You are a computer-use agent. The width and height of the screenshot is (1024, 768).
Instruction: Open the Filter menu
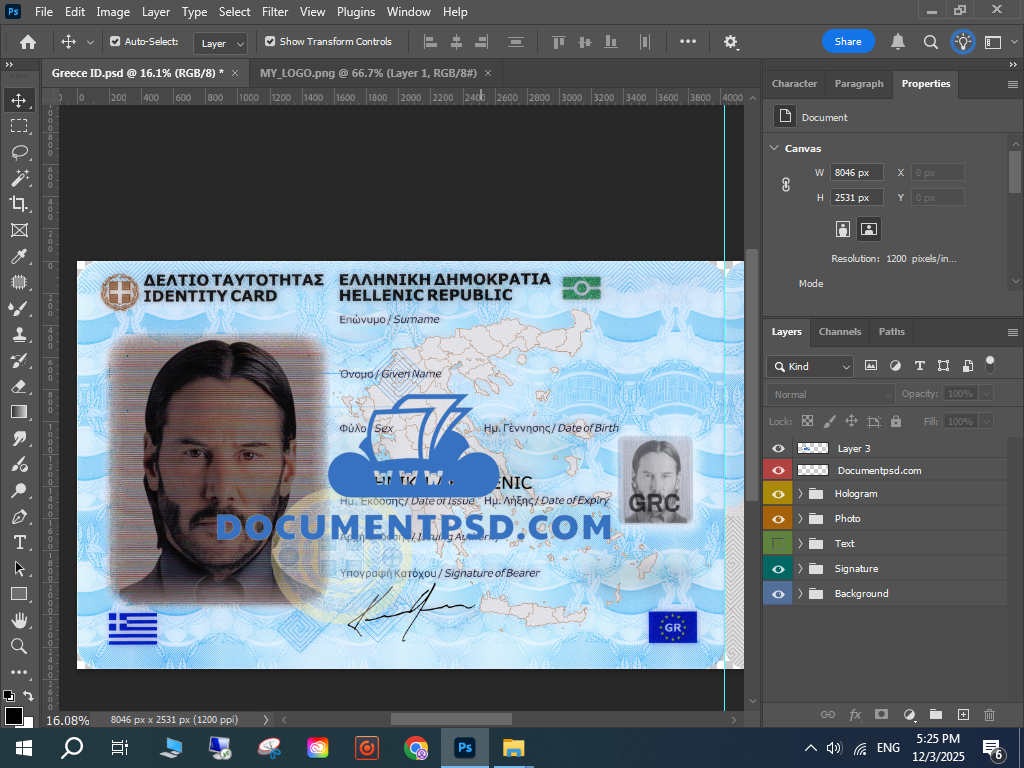coord(275,12)
